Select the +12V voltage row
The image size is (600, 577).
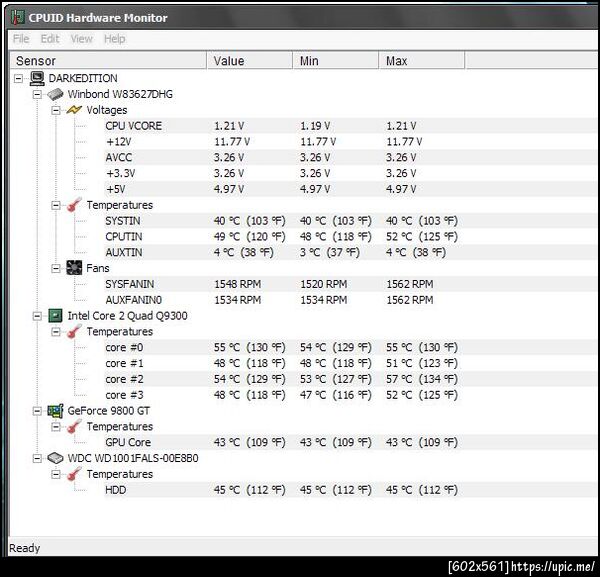350,142
